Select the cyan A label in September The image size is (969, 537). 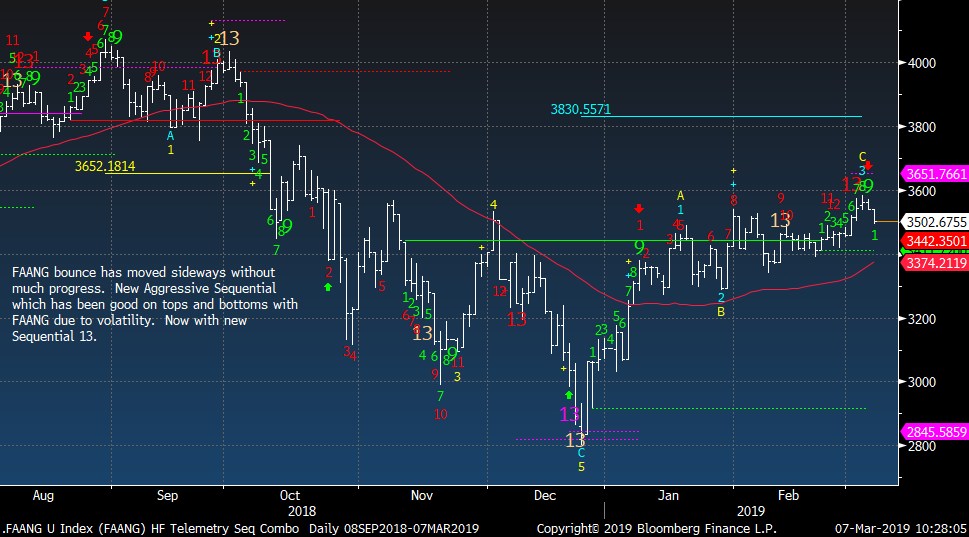click(x=171, y=136)
